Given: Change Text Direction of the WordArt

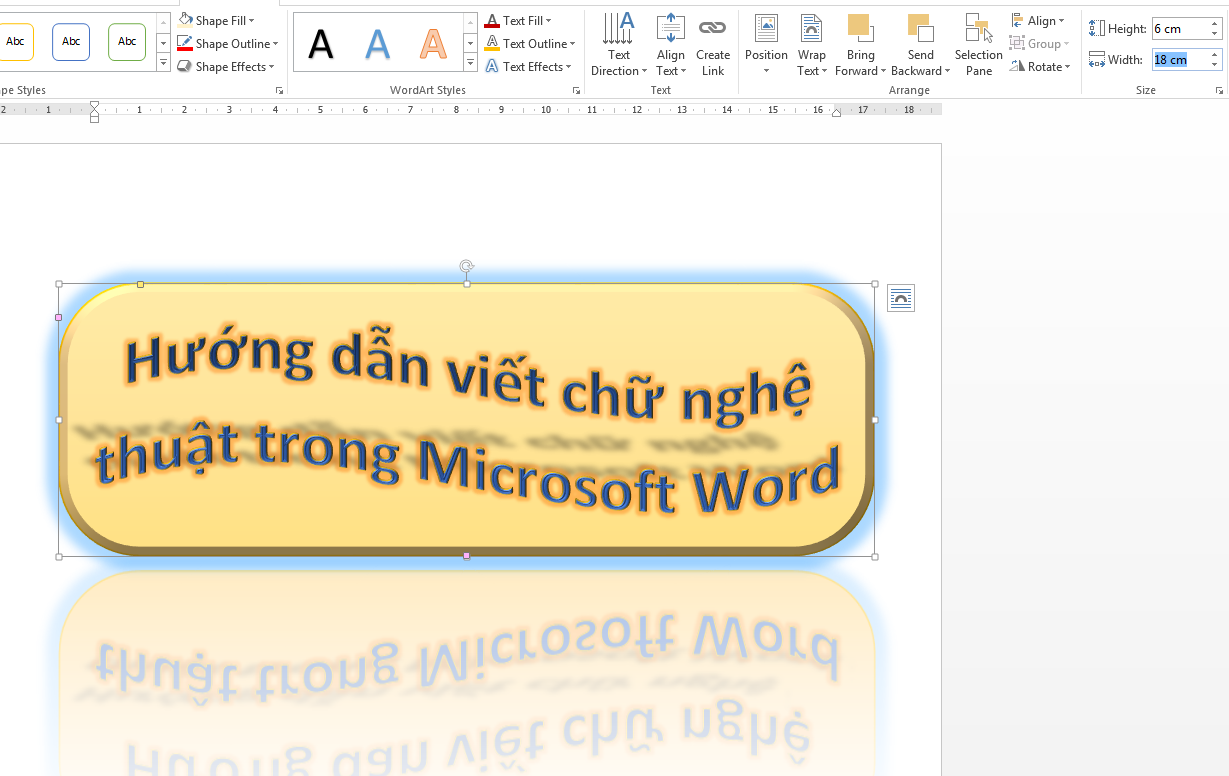Looking at the screenshot, I should pyautogui.click(x=618, y=43).
